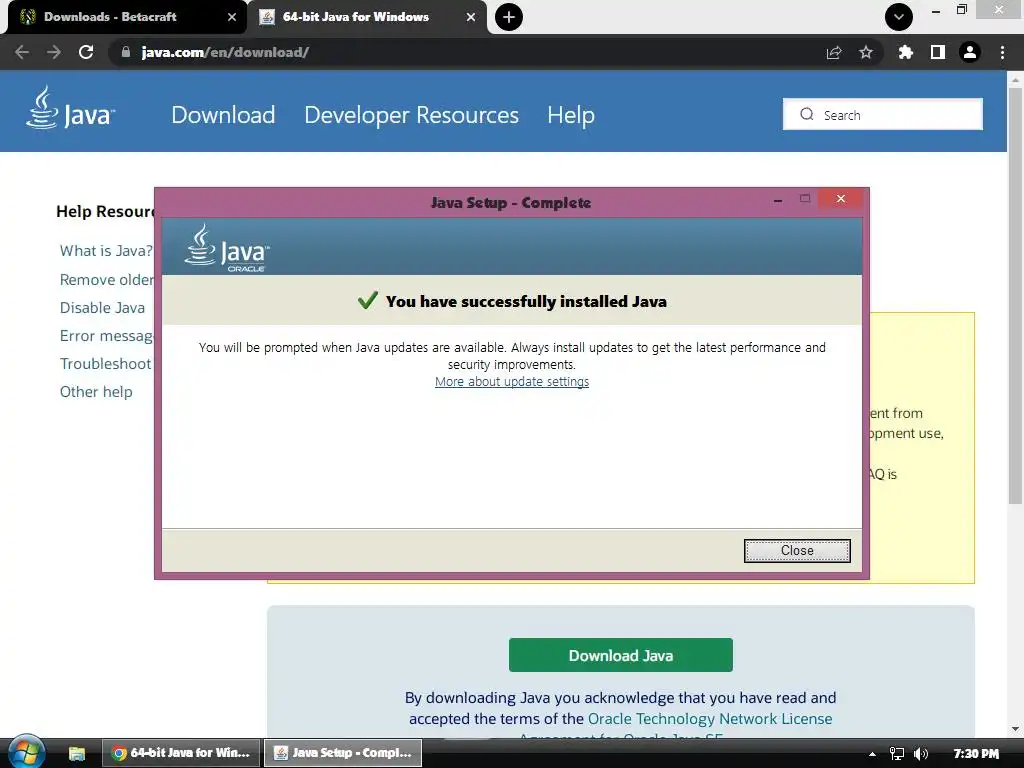Close the Downloads - Betacraft tab
1024x768 pixels.
pyautogui.click(x=232, y=17)
